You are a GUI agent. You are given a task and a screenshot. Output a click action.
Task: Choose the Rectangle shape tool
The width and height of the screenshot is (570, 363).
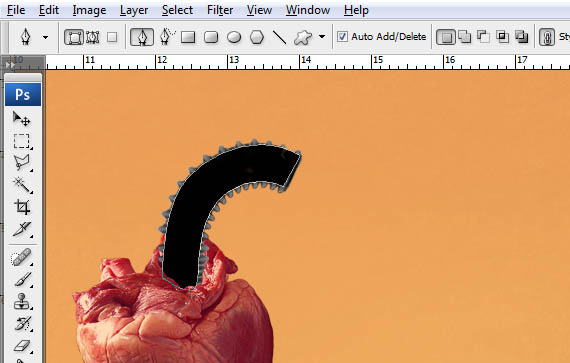(x=188, y=37)
